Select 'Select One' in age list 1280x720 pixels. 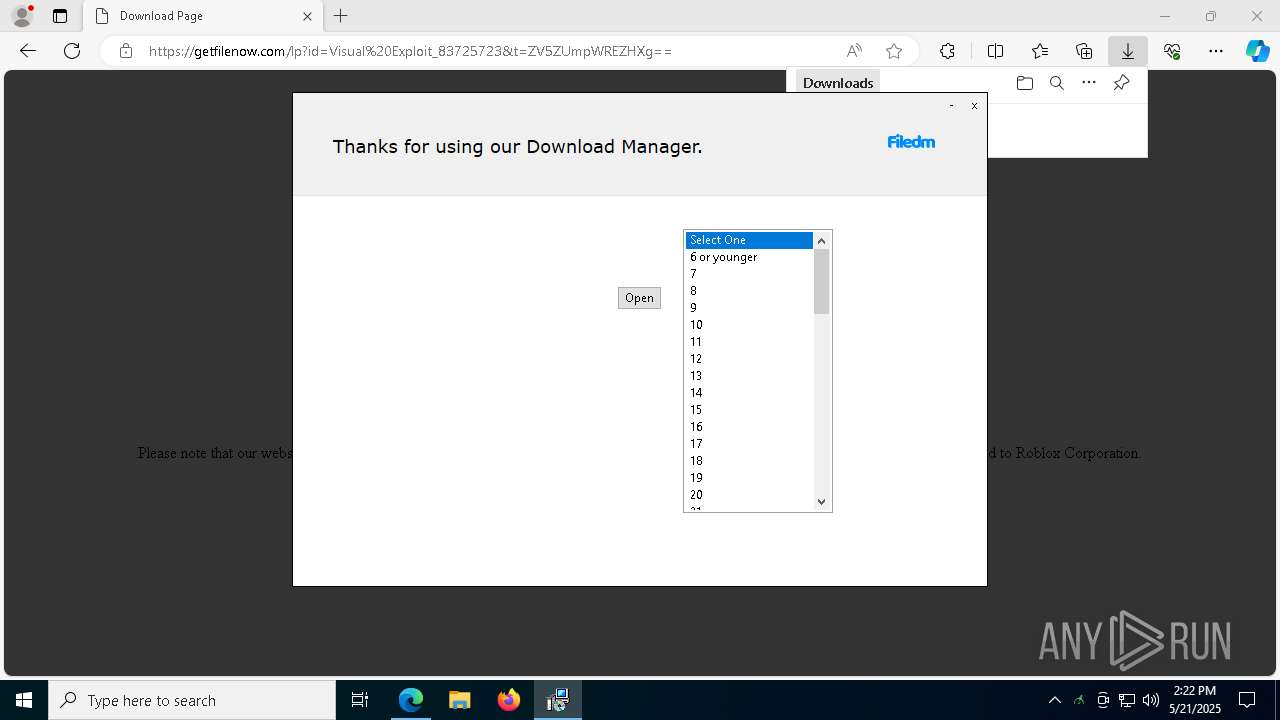(749, 240)
